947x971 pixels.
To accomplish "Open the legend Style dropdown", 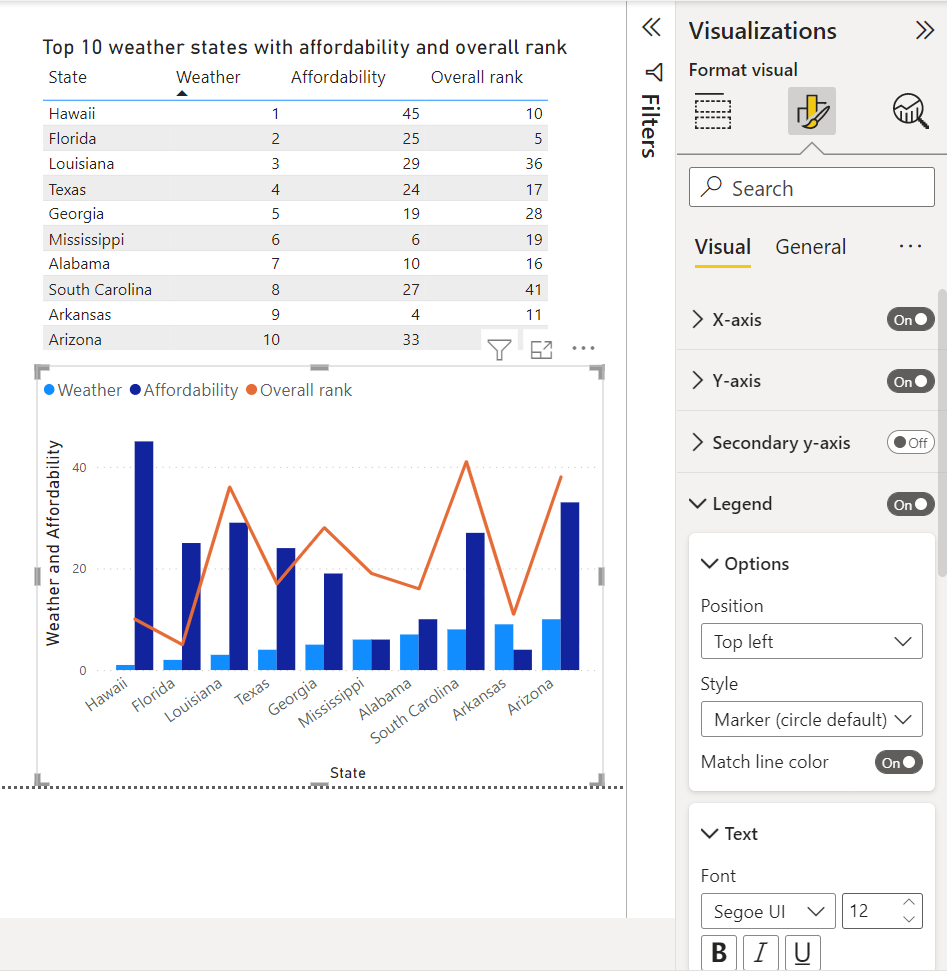I will [811, 719].
